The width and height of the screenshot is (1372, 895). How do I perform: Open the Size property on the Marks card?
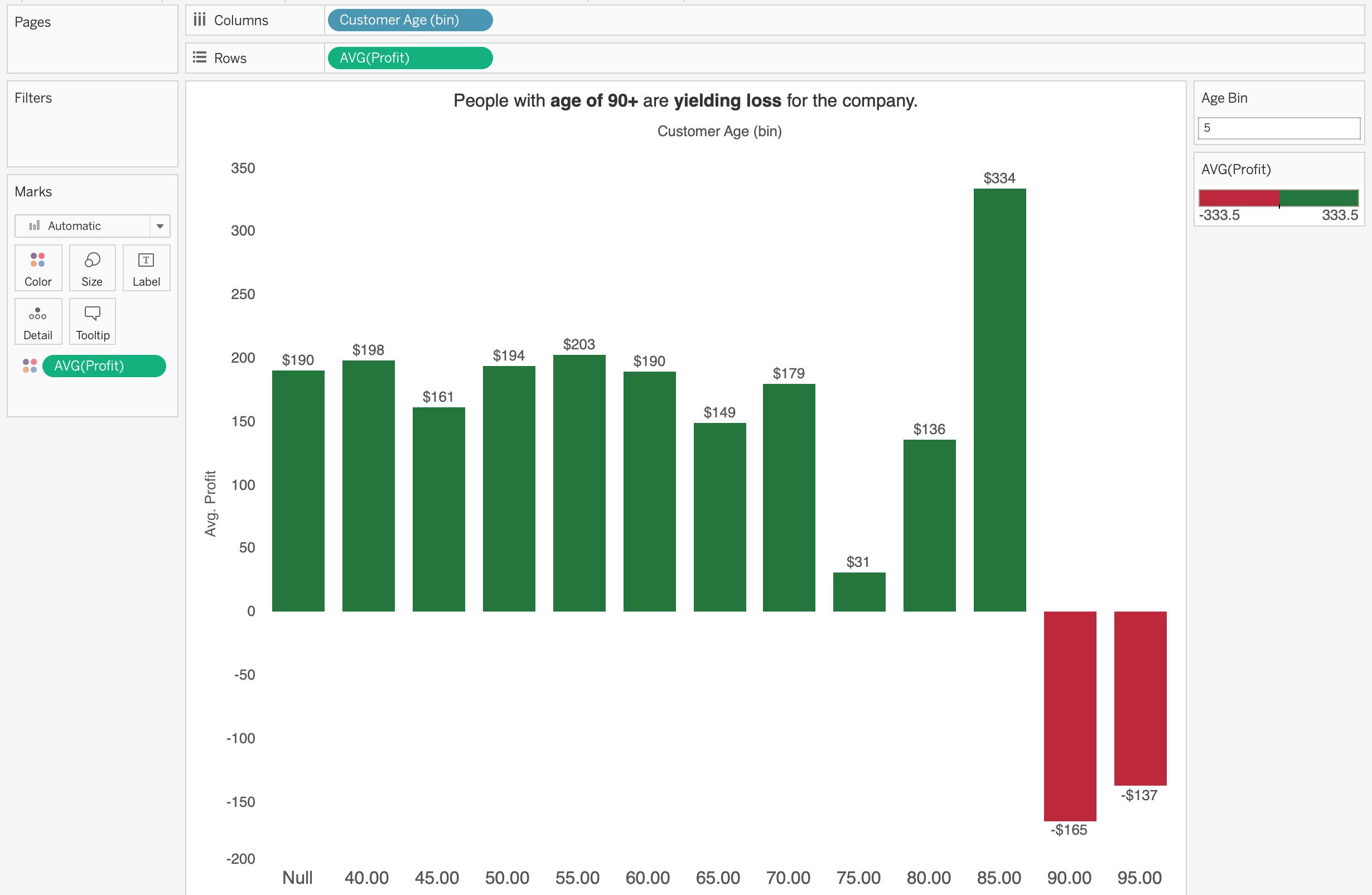pos(91,267)
